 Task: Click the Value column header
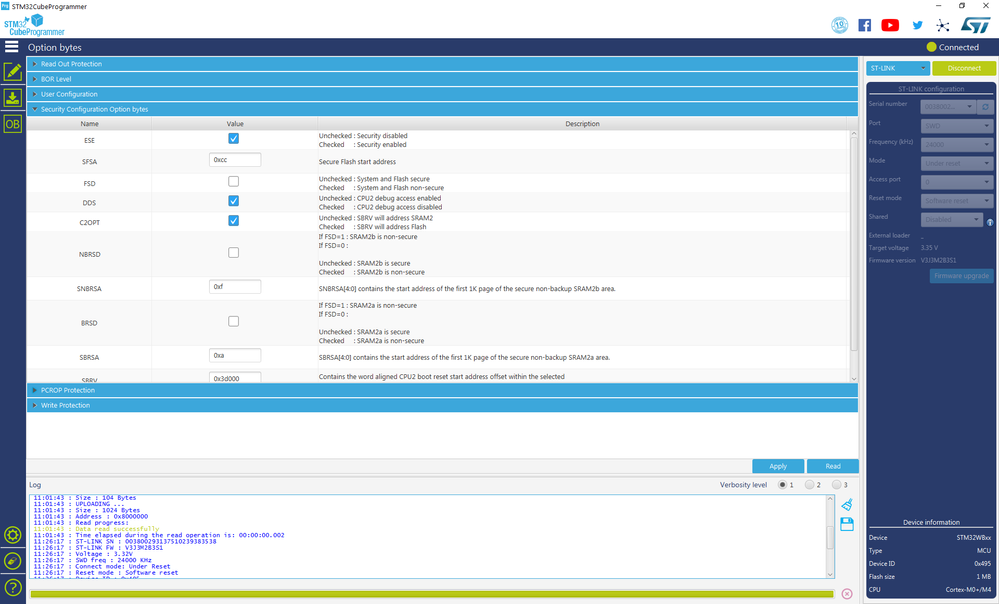point(234,124)
